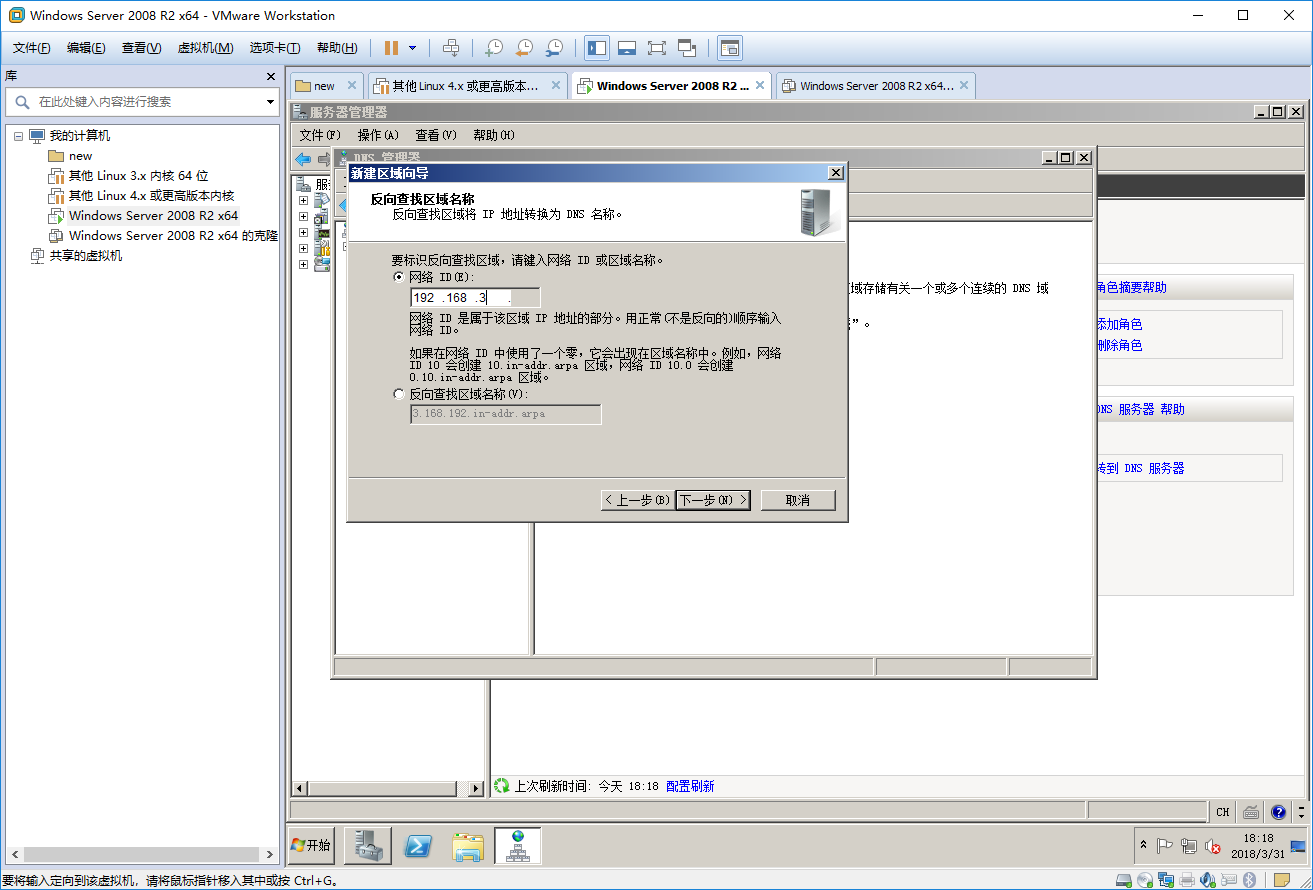Open the library search filter dropdown
This screenshot has width=1313, height=890.
[269, 102]
